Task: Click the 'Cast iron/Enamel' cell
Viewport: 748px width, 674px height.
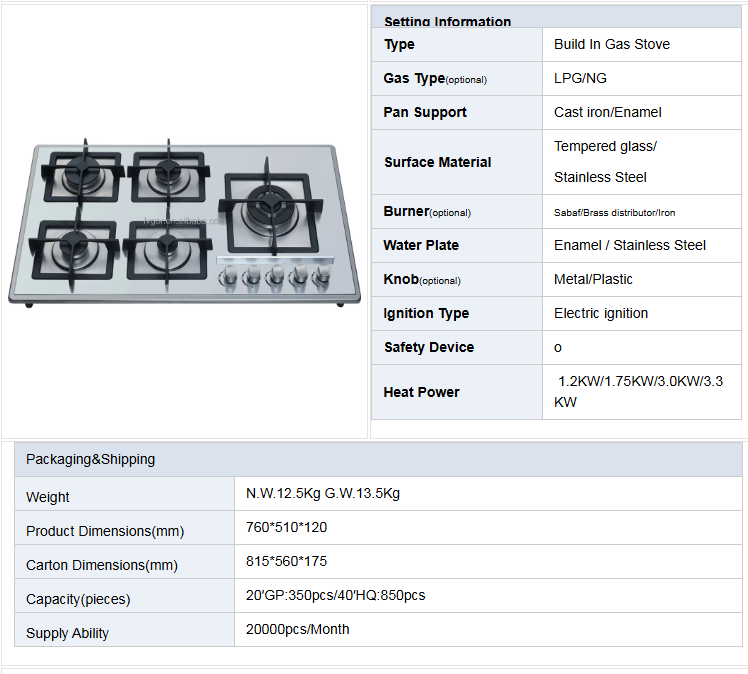Action: point(607,112)
